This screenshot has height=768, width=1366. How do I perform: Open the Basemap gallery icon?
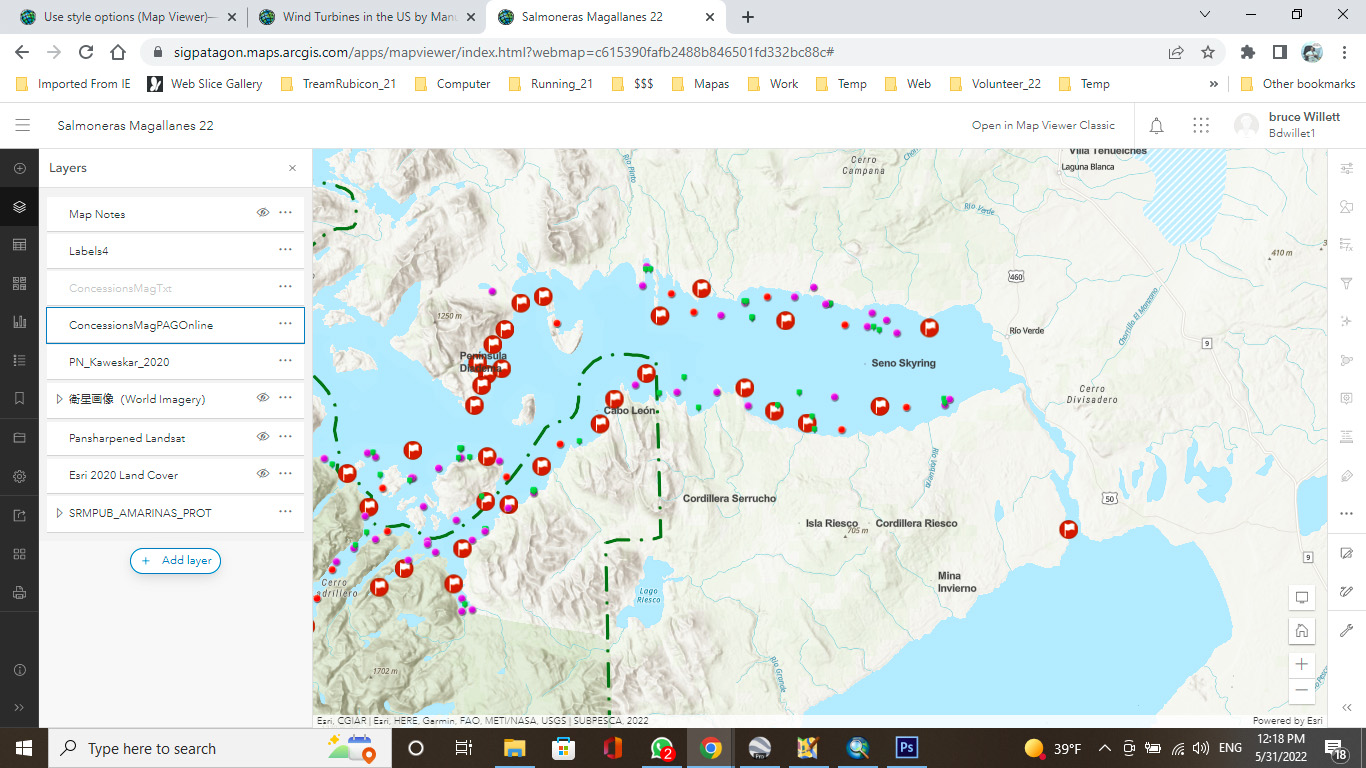pyautogui.click(x=18, y=283)
